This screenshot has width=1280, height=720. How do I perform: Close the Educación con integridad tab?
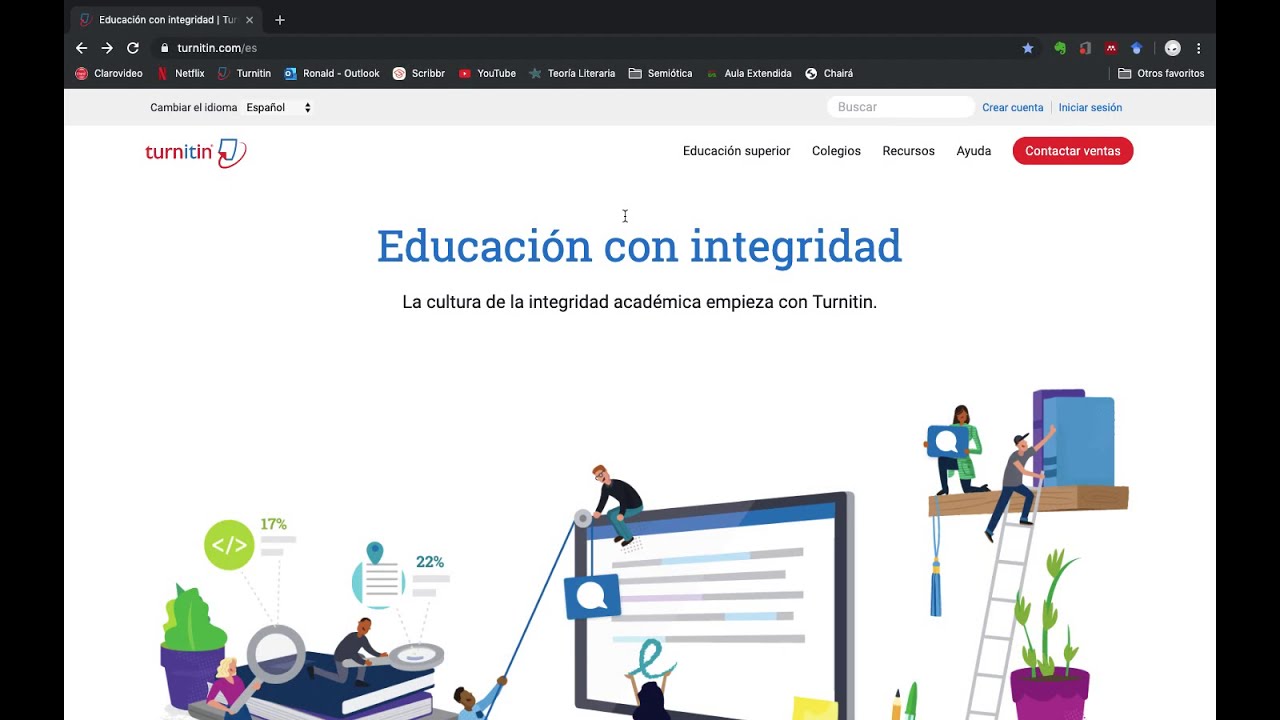tap(249, 20)
